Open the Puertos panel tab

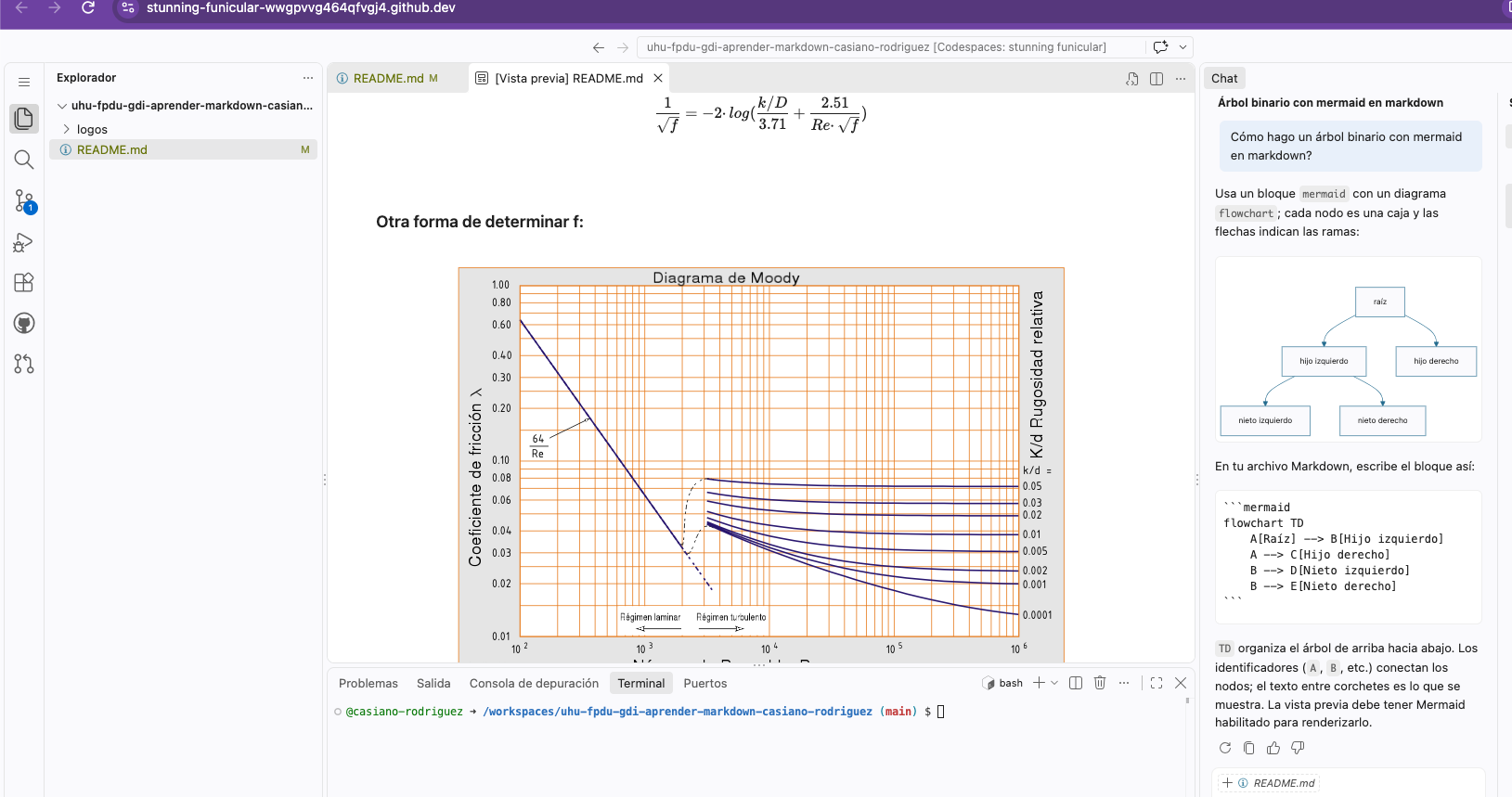pyautogui.click(x=705, y=684)
